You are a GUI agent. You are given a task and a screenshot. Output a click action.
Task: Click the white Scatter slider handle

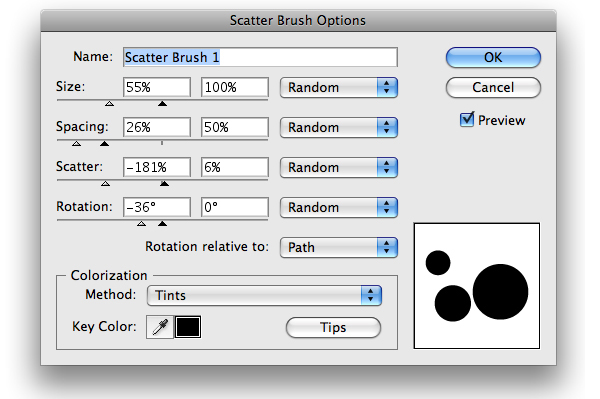[106, 184]
